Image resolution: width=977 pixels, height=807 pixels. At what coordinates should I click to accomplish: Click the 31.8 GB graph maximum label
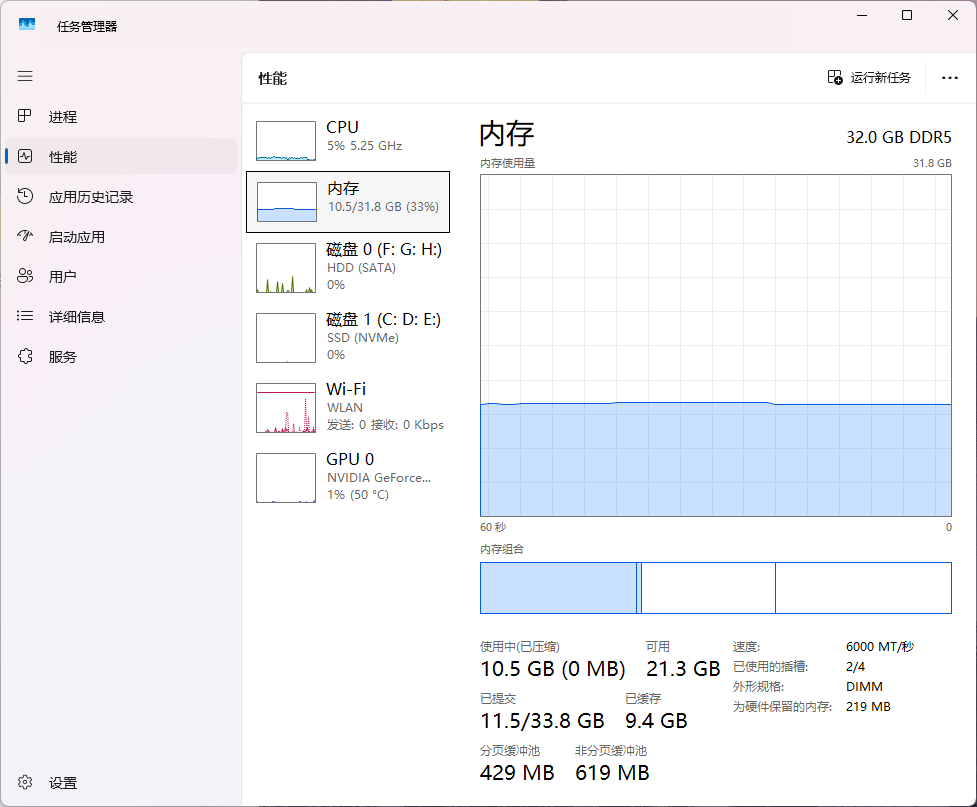[932, 163]
